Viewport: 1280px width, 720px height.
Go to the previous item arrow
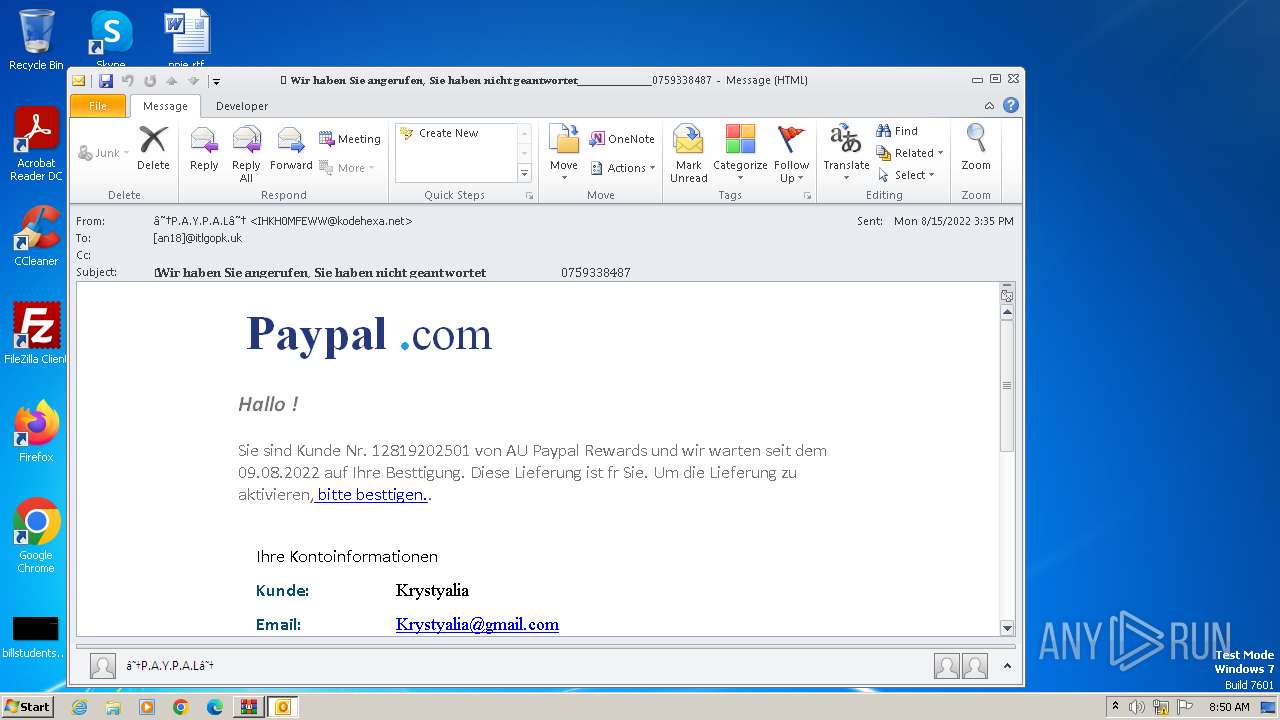click(171, 81)
